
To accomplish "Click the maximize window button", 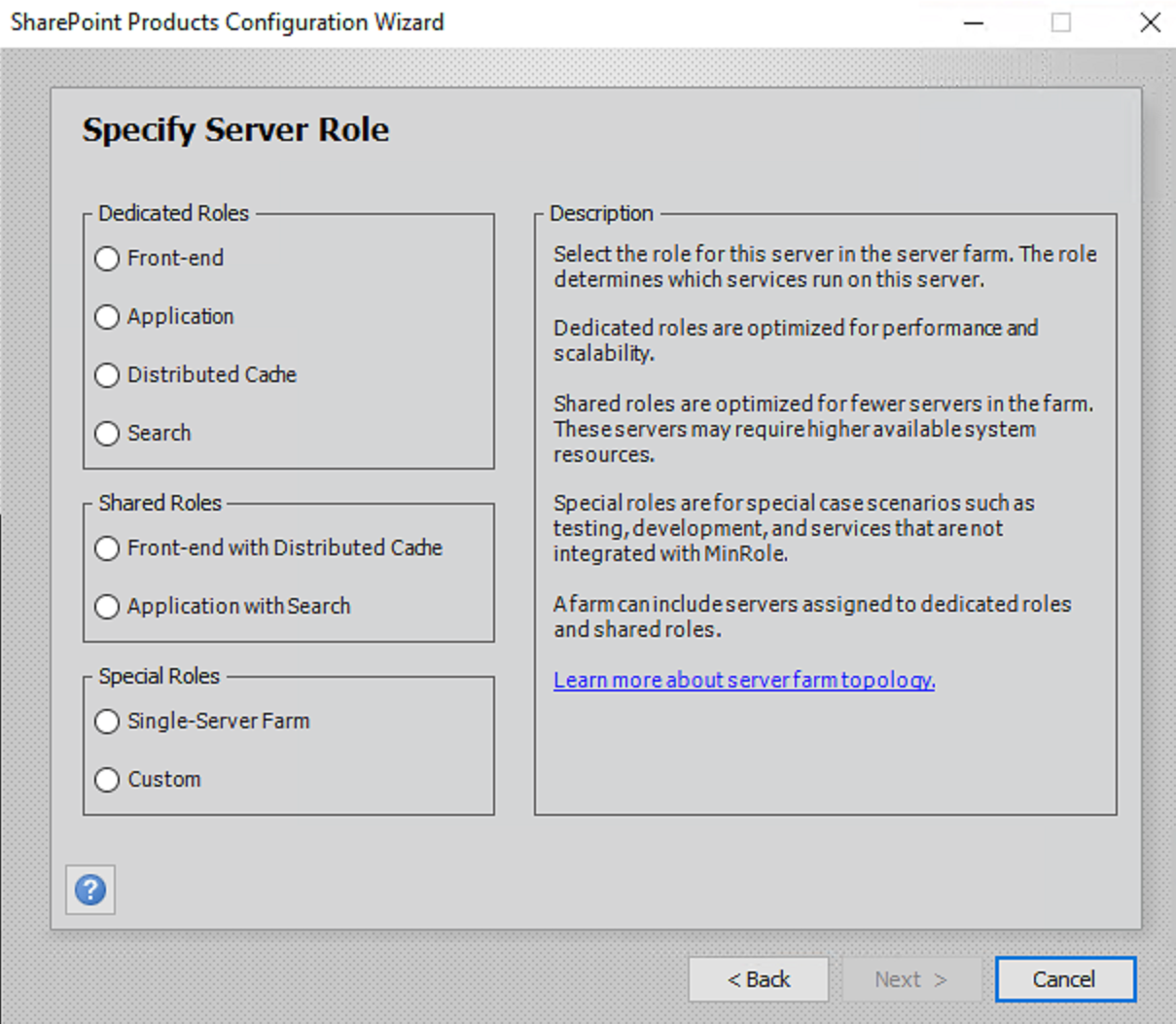I will click(x=1061, y=22).
